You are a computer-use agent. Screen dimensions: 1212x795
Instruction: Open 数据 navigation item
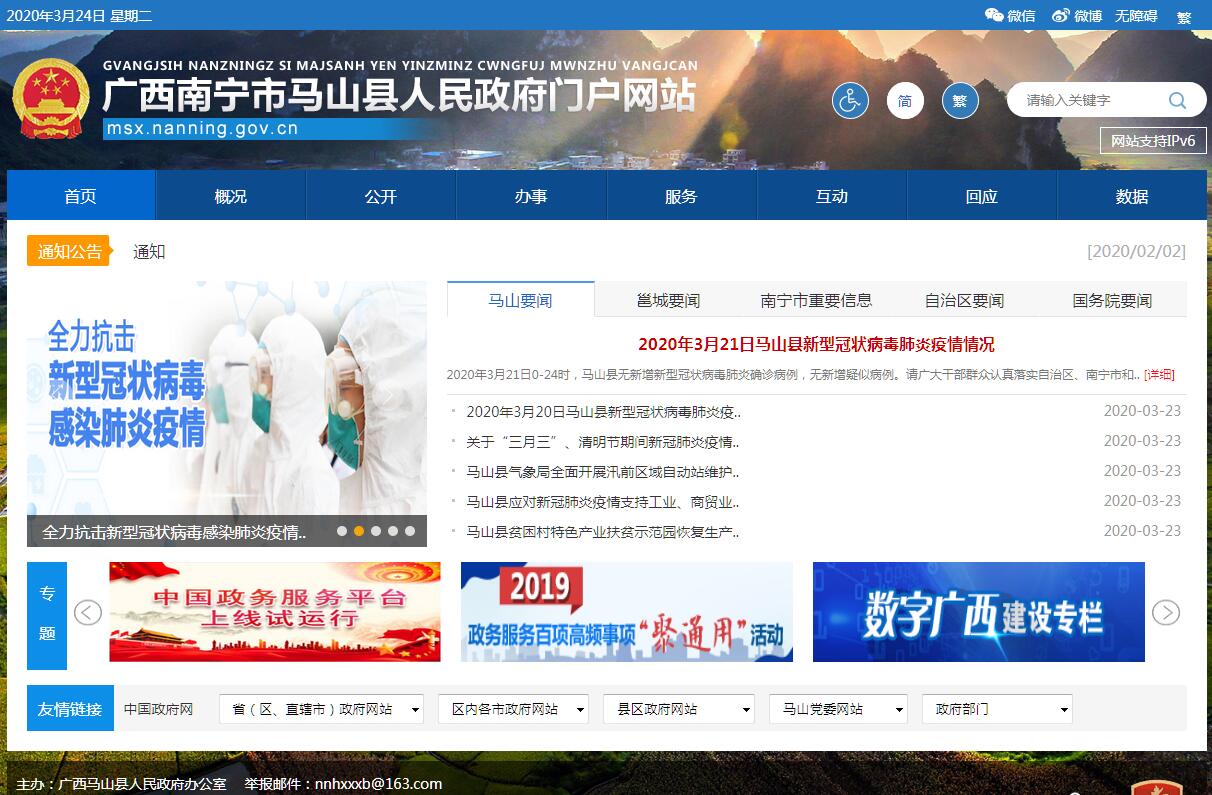1132,196
